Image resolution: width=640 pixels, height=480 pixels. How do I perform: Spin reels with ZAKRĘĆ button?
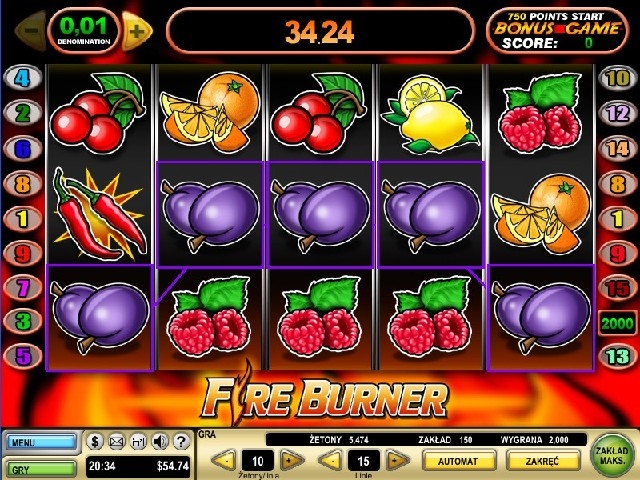tap(542, 461)
